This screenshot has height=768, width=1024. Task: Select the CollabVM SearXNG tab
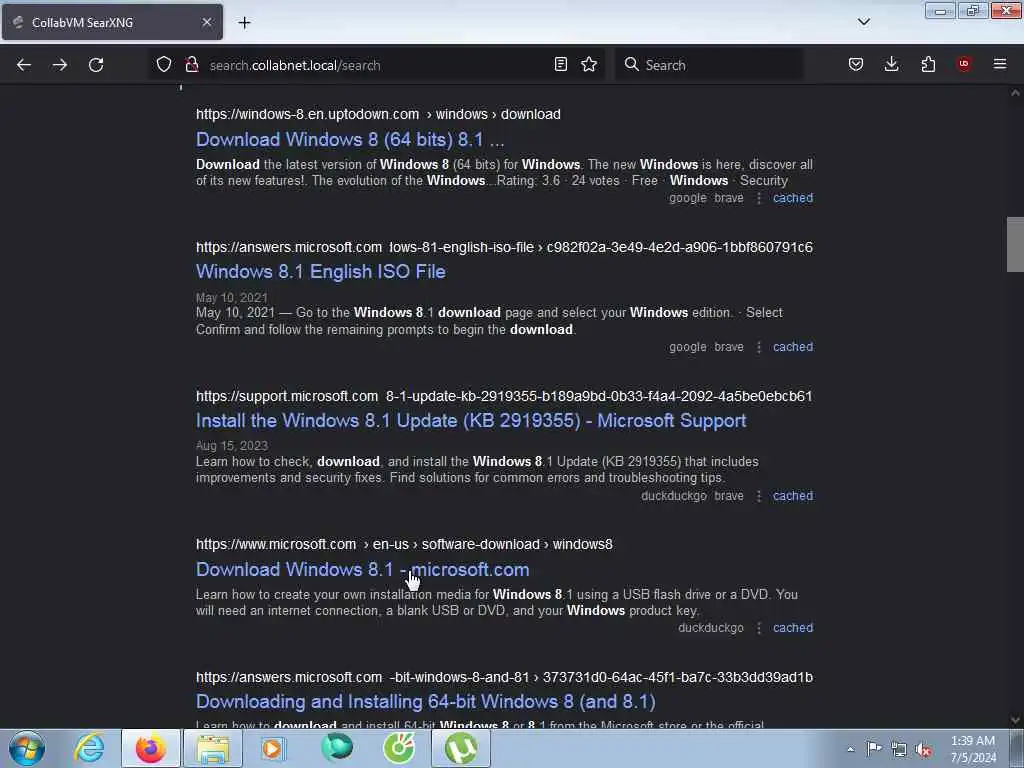pyautogui.click(x=112, y=22)
